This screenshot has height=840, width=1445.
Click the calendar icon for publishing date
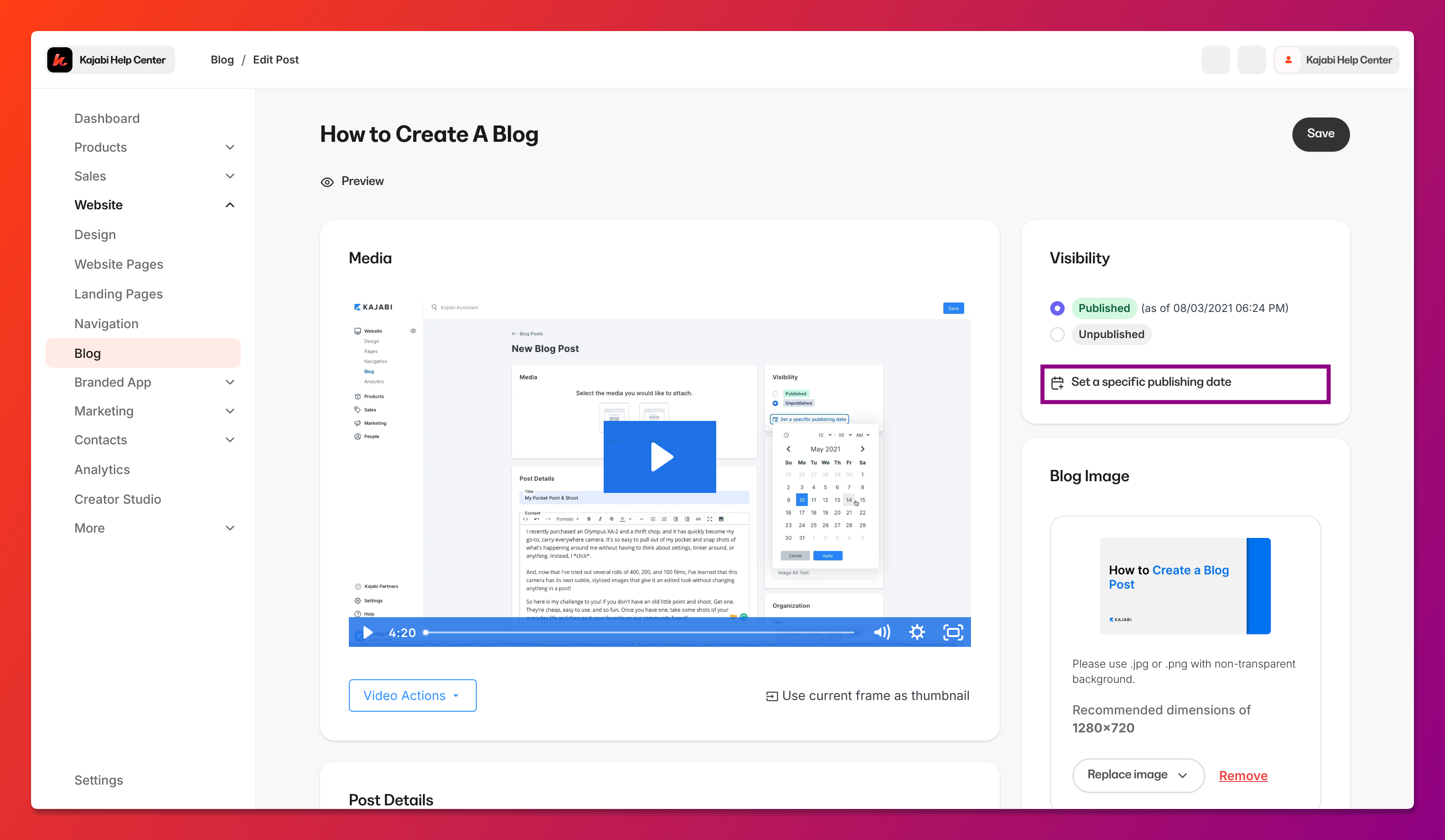[x=1057, y=383]
